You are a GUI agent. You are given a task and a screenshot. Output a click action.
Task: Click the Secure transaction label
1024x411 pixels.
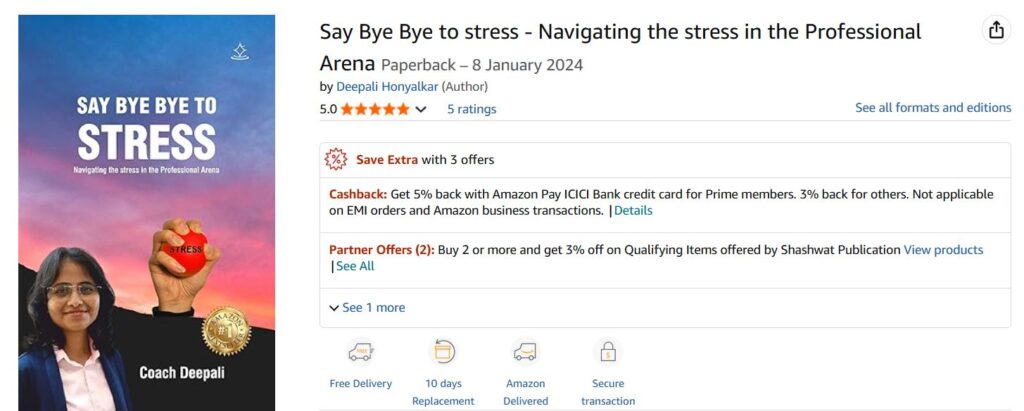(607, 392)
